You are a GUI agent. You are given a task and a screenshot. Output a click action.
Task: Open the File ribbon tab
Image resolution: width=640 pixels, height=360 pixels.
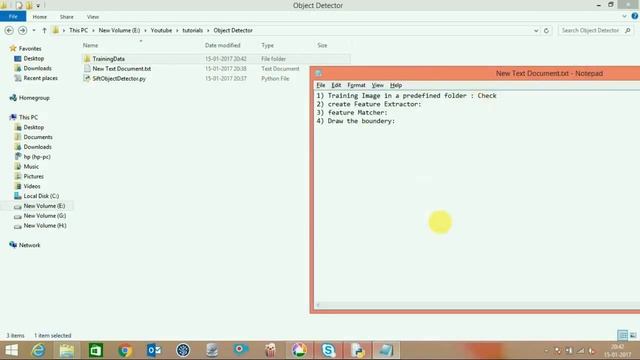tap(13, 16)
